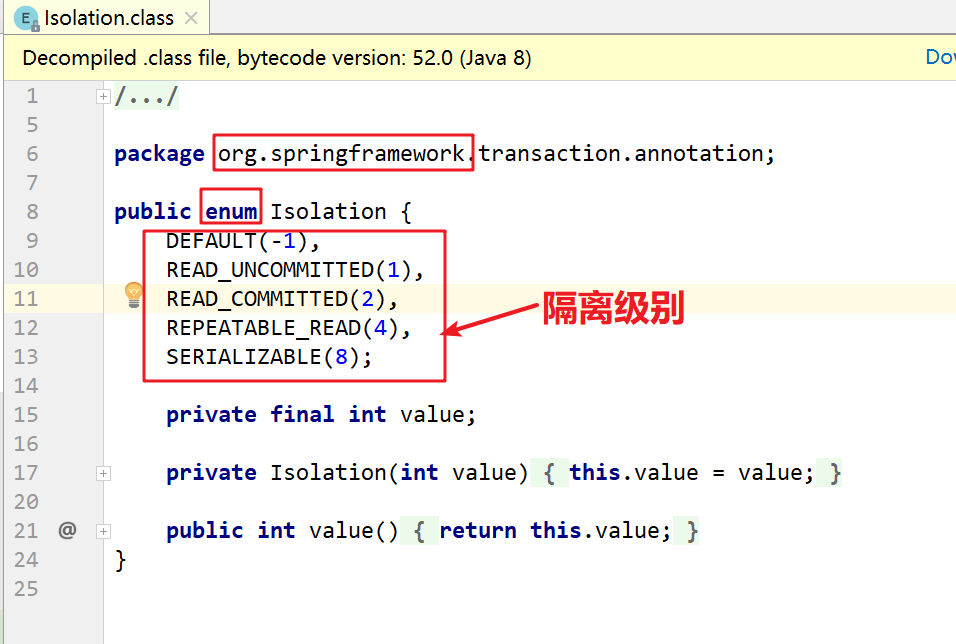
Task: Close the Isolation.class tab
Action: click(x=191, y=18)
